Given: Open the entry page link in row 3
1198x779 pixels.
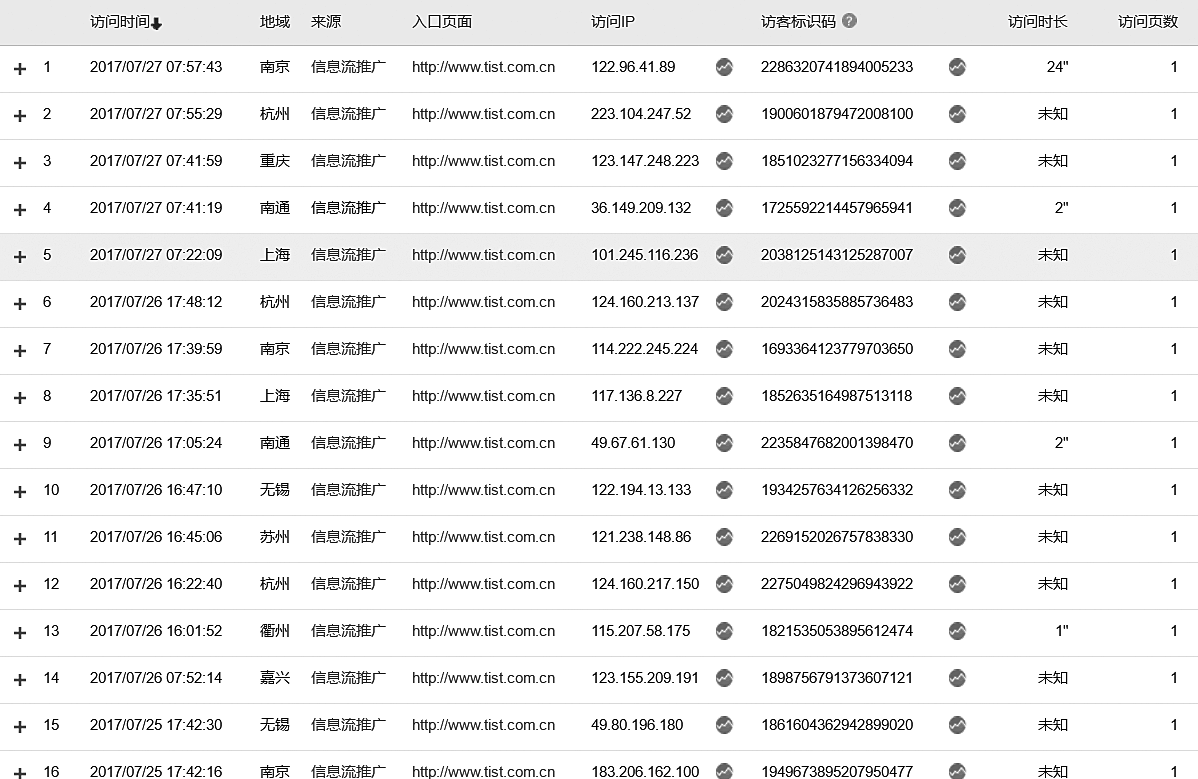Looking at the screenshot, I should point(483,161).
